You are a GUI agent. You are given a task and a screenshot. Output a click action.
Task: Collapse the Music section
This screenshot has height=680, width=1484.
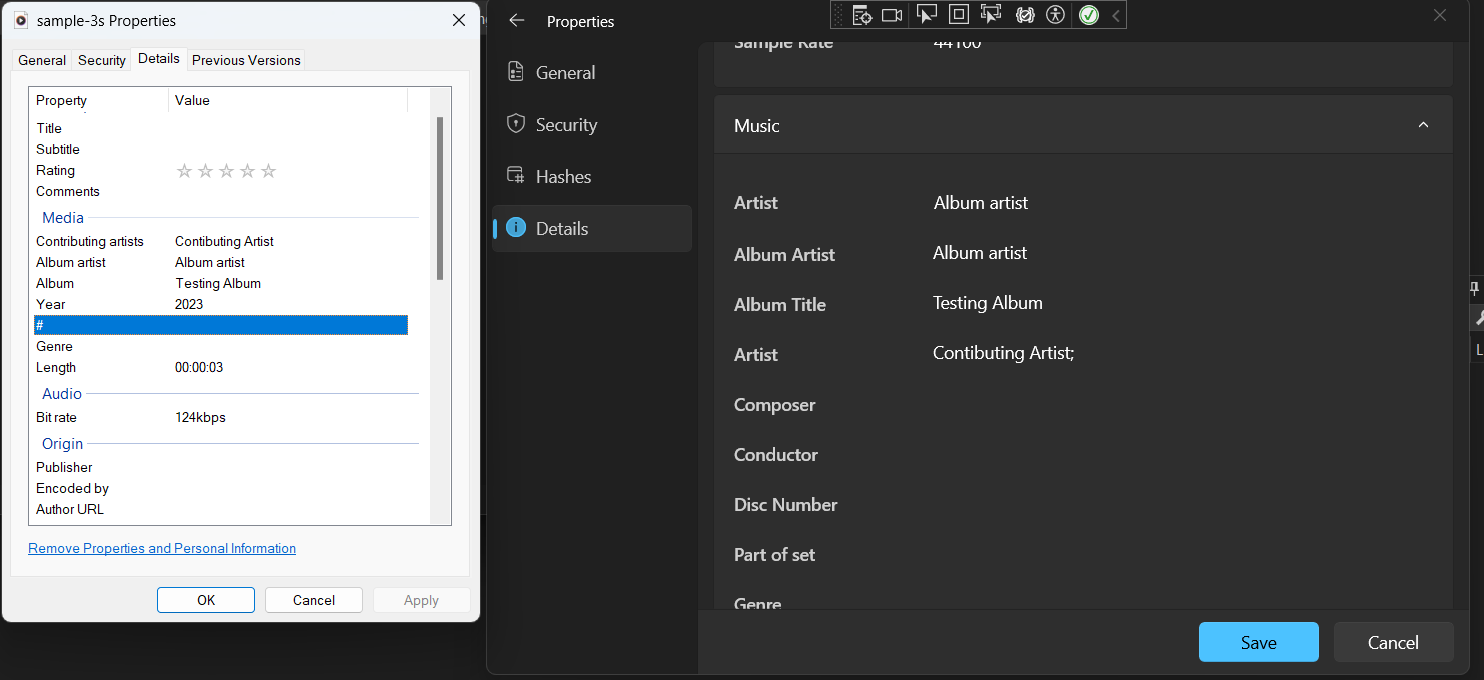coord(1423,124)
